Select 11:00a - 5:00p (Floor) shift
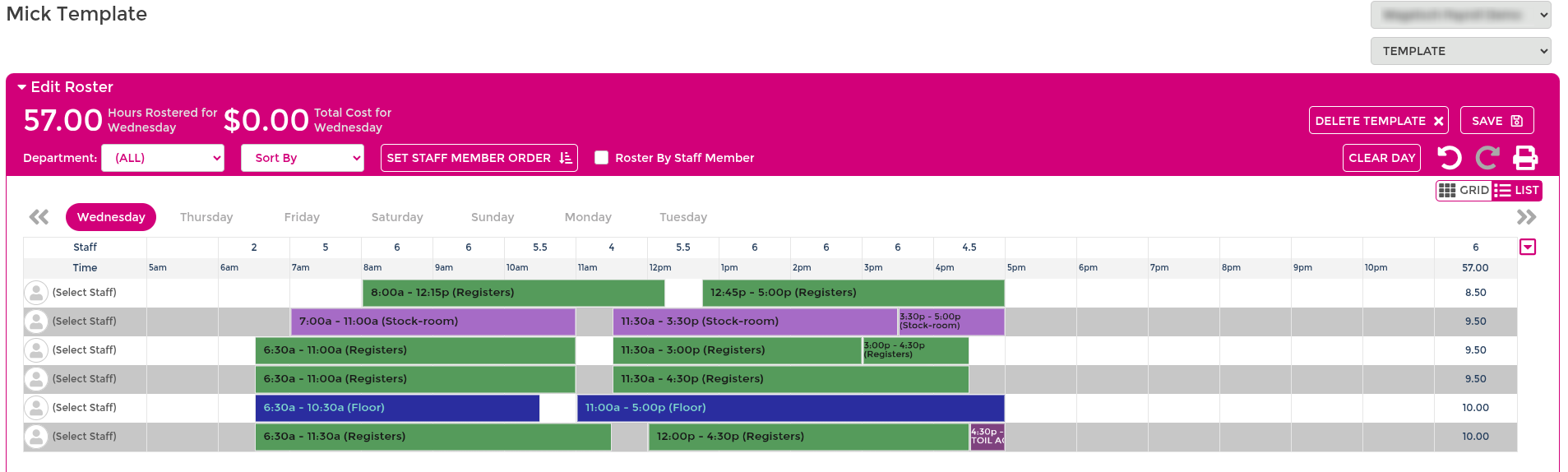 click(x=790, y=408)
